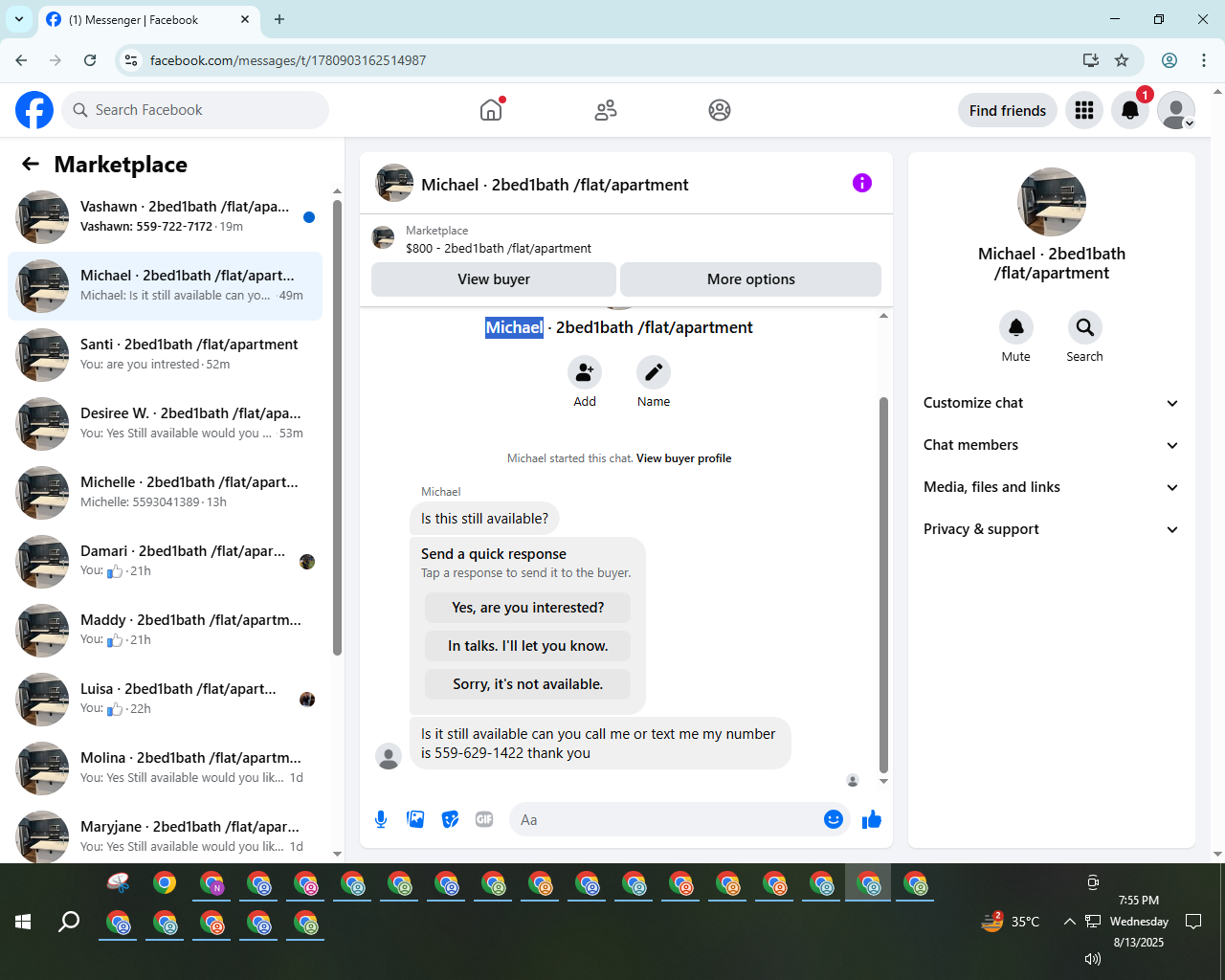Expand Privacy & support section
This screenshot has height=980, width=1225.
pos(1051,529)
